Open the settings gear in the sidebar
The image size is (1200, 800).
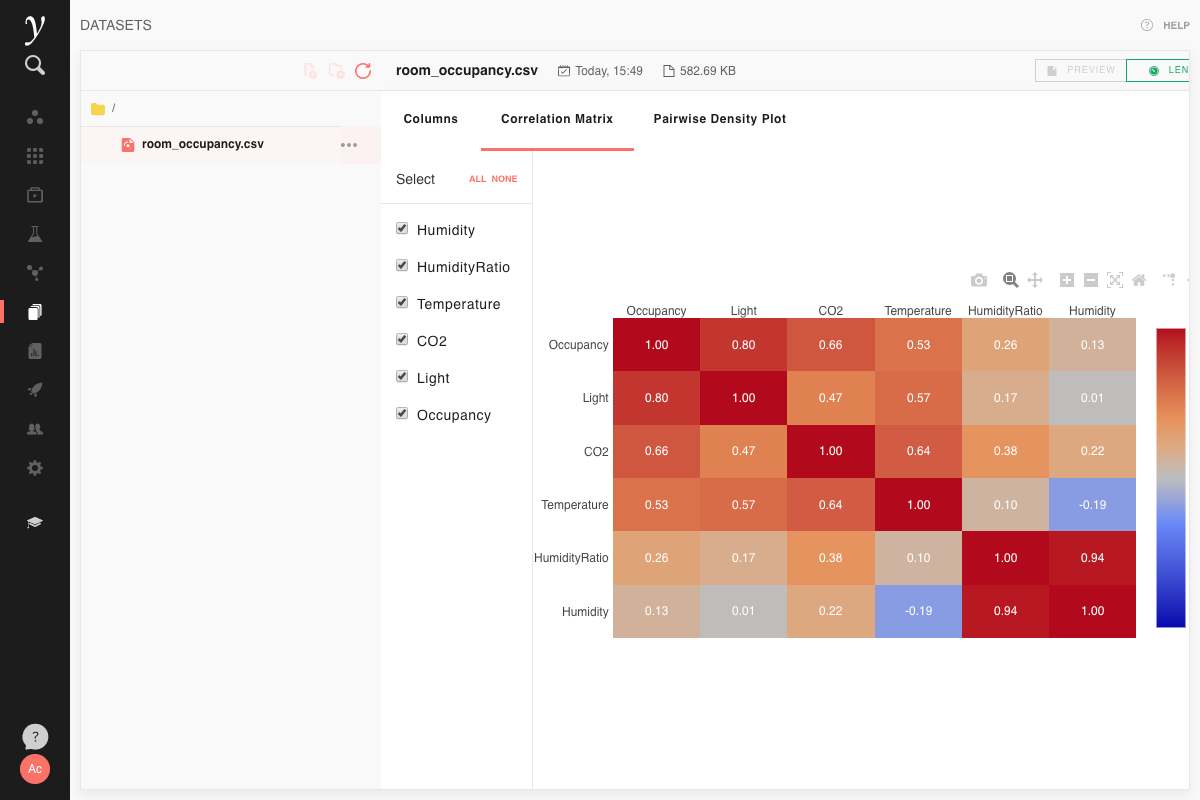[x=35, y=468]
